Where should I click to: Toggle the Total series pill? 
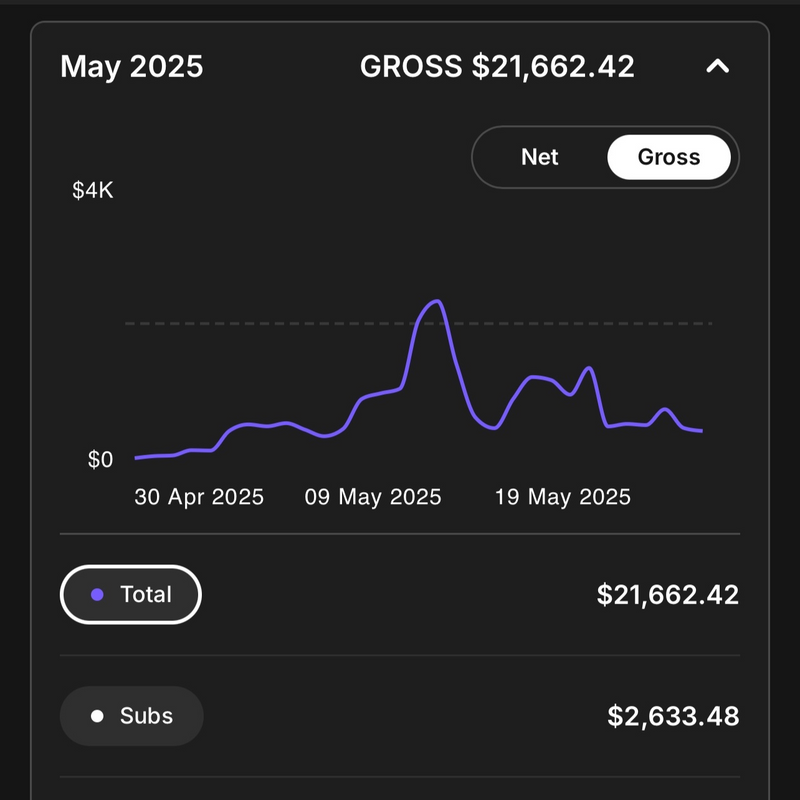131,594
